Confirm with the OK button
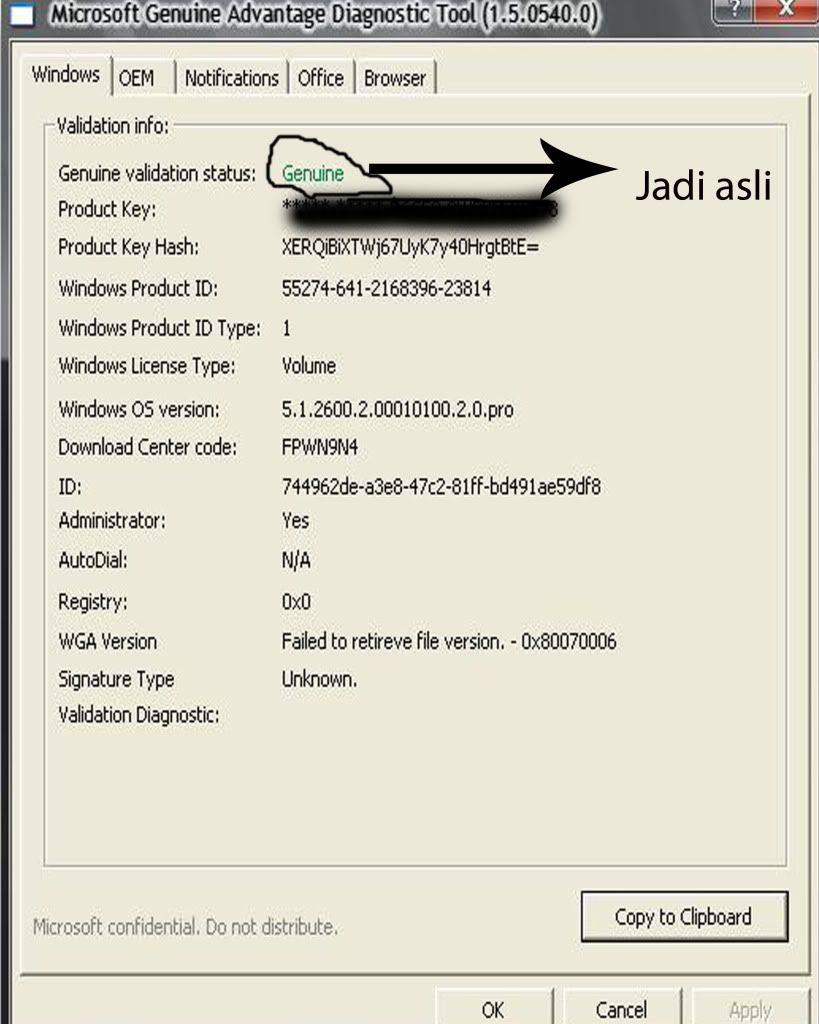Screen dimensions: 819x1024 [494, 1008]
